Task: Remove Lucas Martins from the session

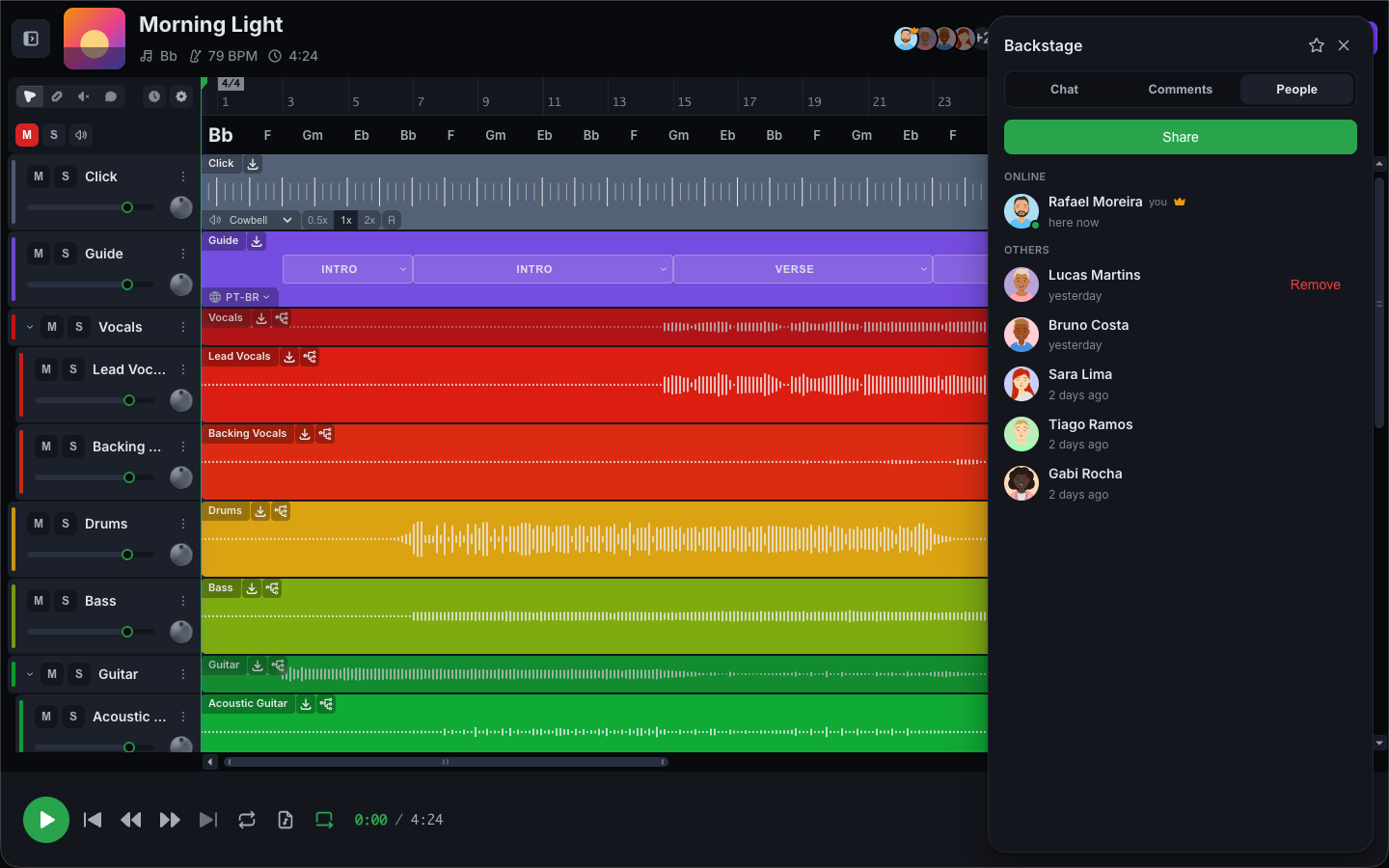Action: (1316, 285)
